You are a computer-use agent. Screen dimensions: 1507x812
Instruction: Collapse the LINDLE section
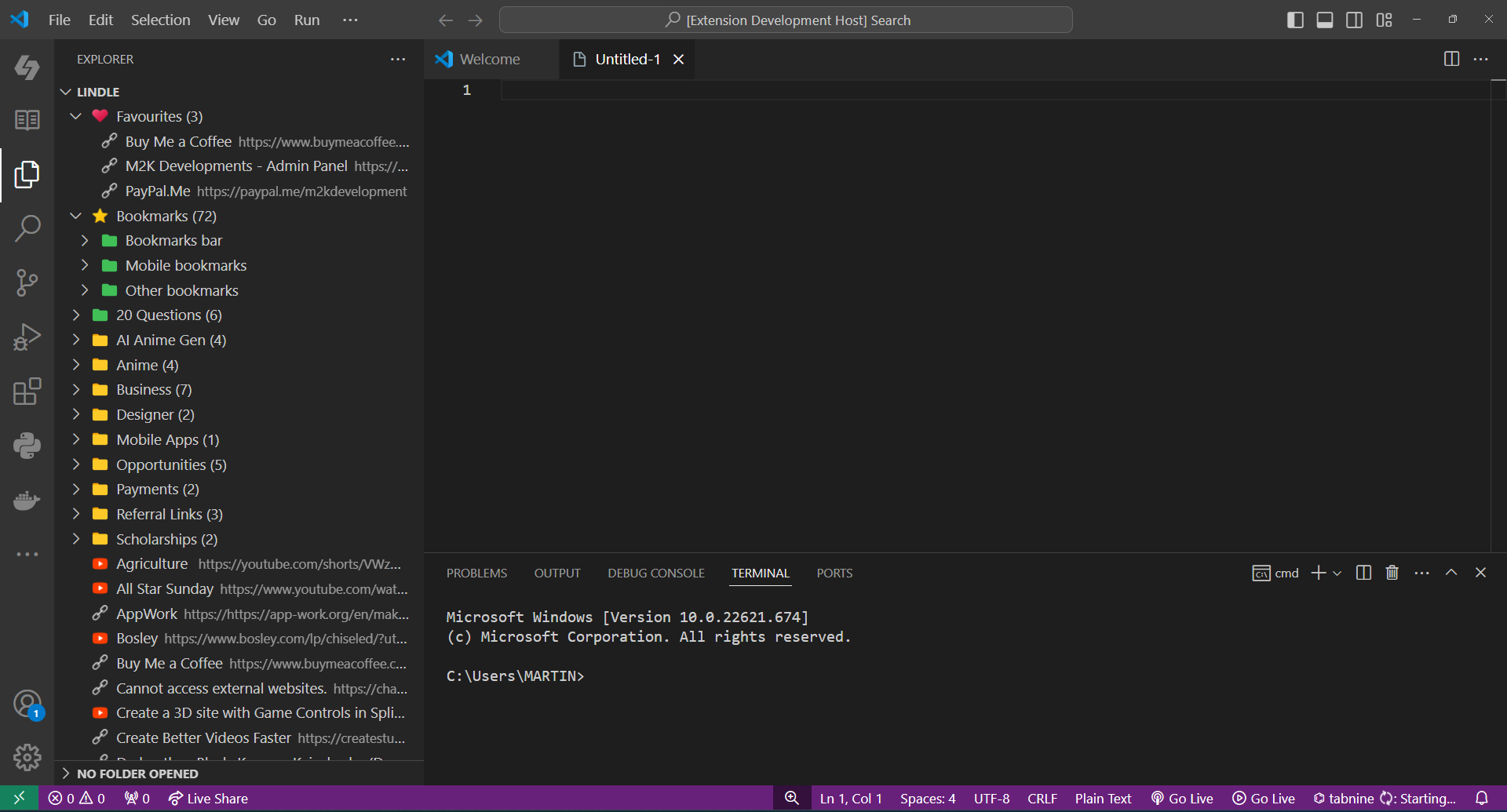click(x=66, y=92)
